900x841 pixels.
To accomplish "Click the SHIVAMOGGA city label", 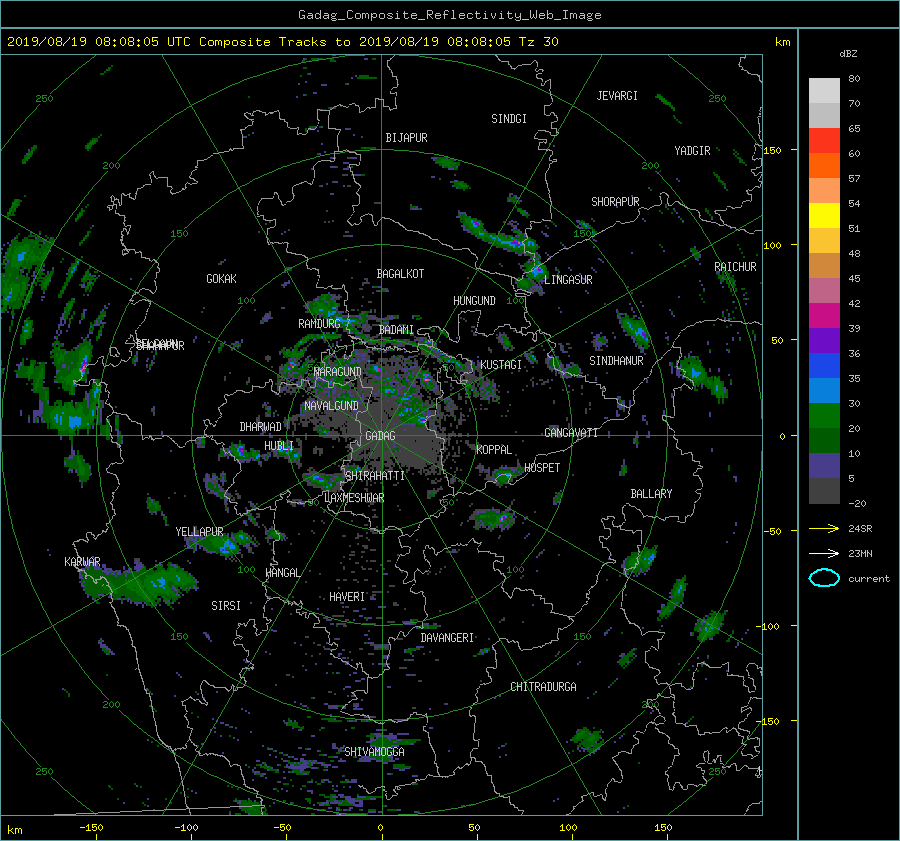I will click(x=374, y=751).
